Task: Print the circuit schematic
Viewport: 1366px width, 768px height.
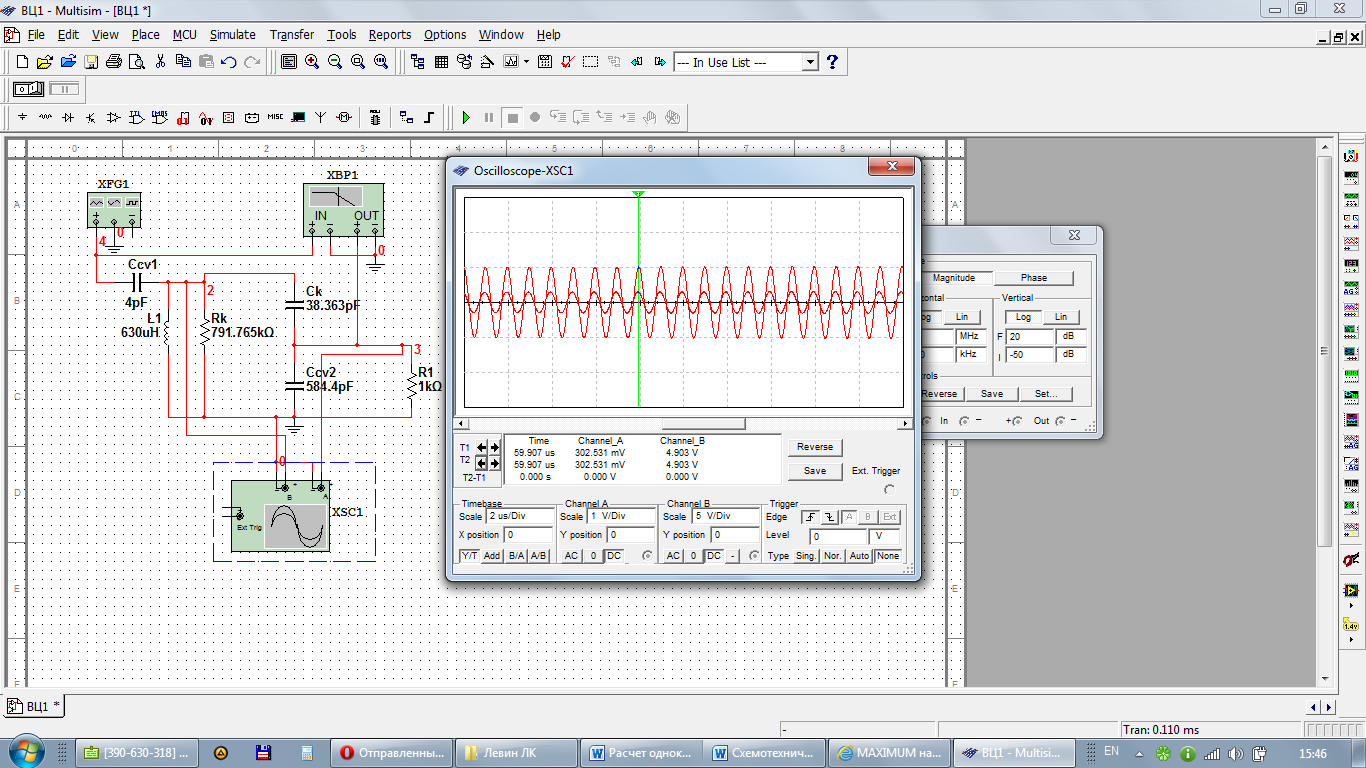Action: pyautogui.click(x=114, y=62)
